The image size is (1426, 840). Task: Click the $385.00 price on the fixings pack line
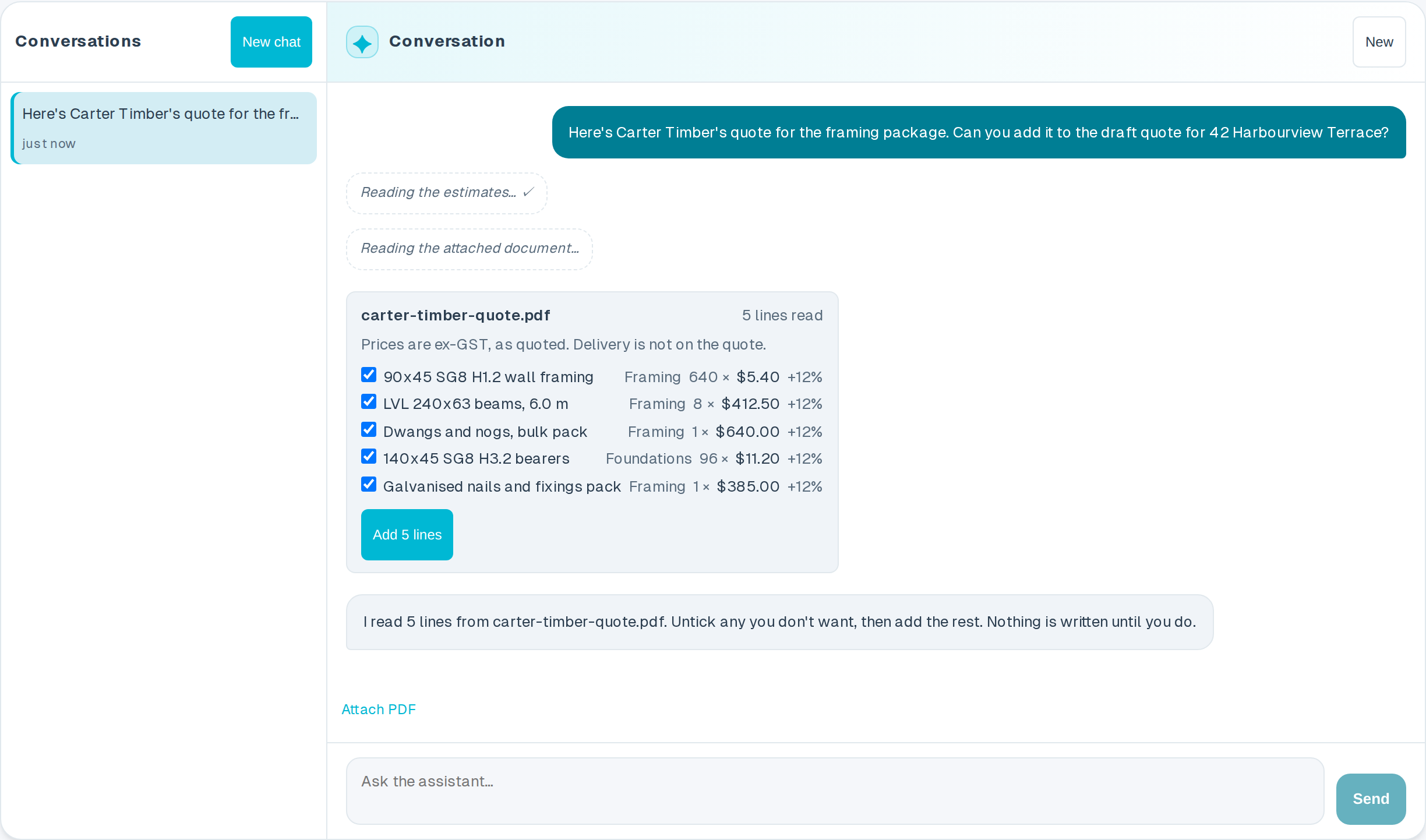[x=748, y=486]
